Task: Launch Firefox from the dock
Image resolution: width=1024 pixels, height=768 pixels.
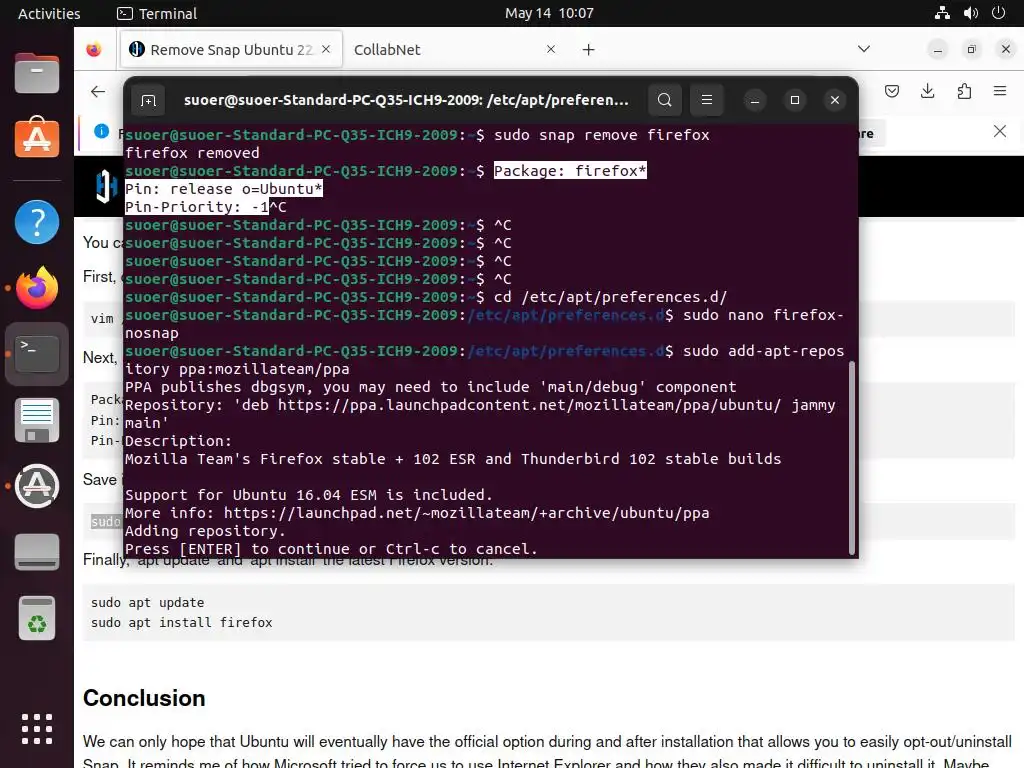Action: pyautogui.click(x=37, y=288)
